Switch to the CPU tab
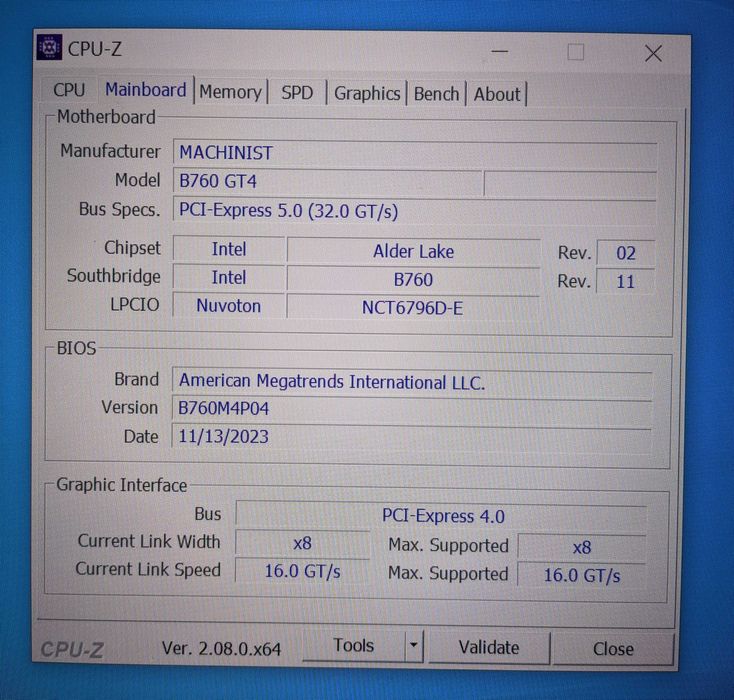The width and height of the screenshot is (734, 700). 69,90
